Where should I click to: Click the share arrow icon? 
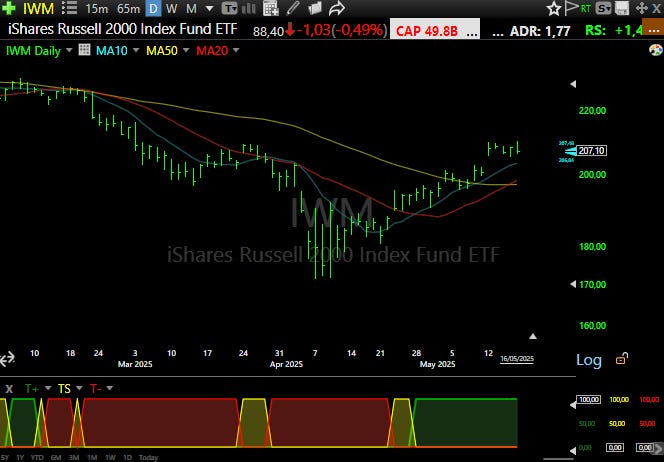pos(337,8)
